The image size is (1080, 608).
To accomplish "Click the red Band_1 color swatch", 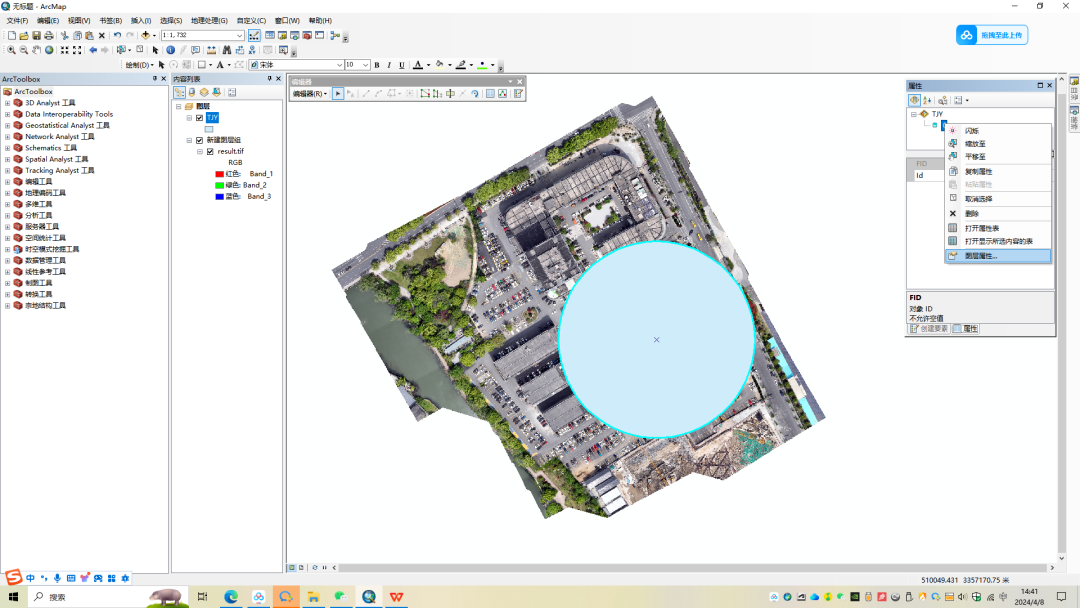I will (220, 174).
